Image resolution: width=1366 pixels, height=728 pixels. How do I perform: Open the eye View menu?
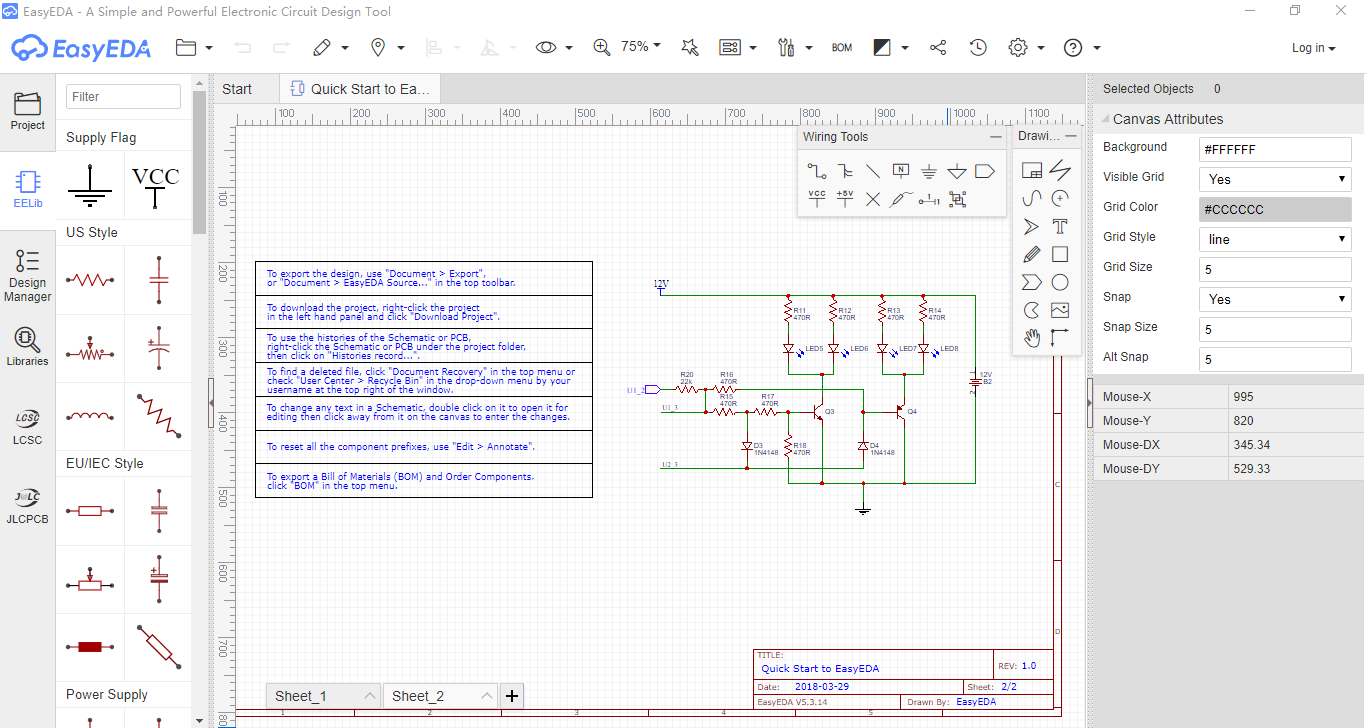point(554,47)
